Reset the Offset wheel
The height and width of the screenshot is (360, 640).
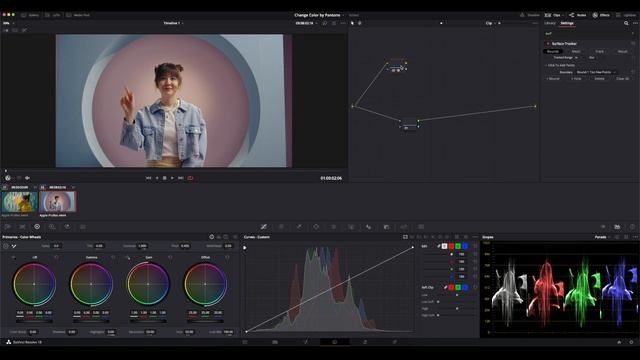pyautogui.click(x=227, y=258)
